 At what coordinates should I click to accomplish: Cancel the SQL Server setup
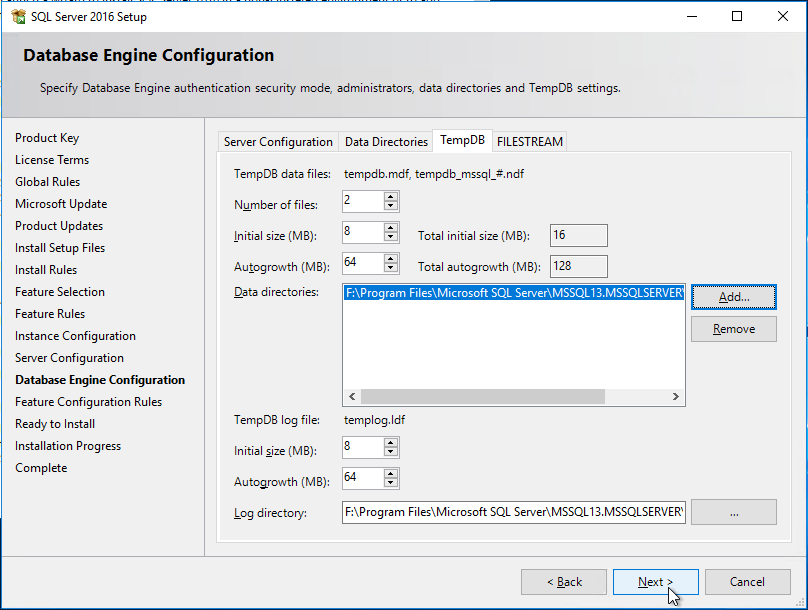[747, 582]
